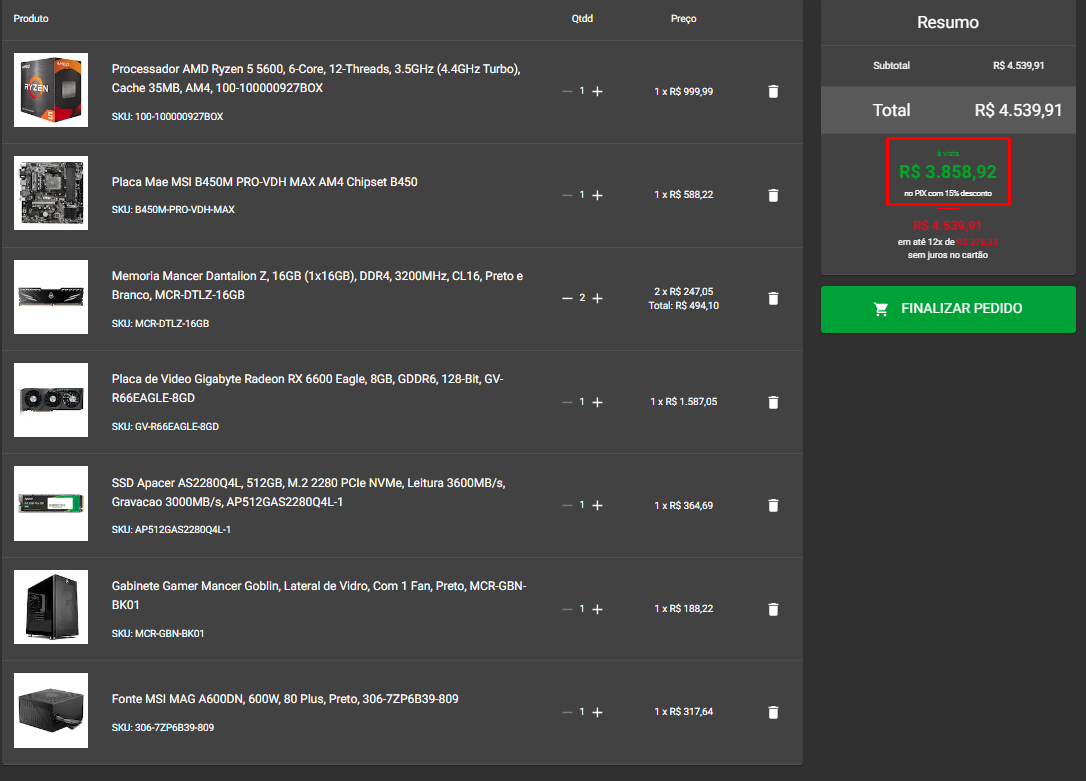View the Gigabyte Radeon RX 6600 image
The image size is (1086, 781).
pyautogui.click(x=51, y=400)
